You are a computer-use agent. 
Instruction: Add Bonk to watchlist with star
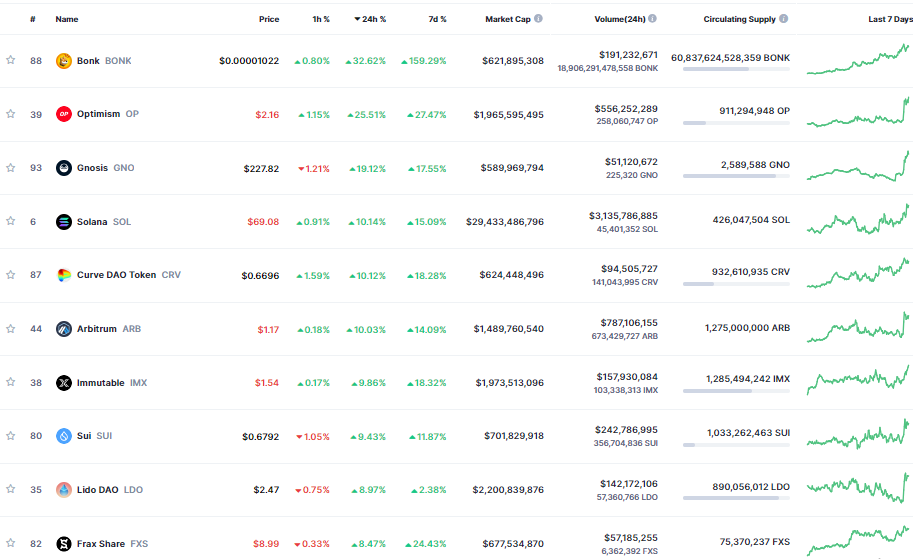(11, 60)
